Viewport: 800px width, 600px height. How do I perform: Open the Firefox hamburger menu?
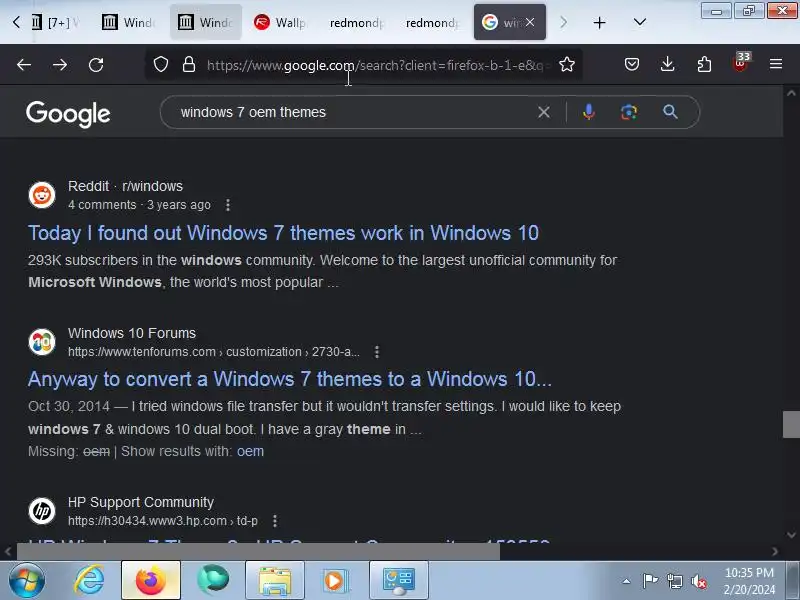(x=776, y=64)
